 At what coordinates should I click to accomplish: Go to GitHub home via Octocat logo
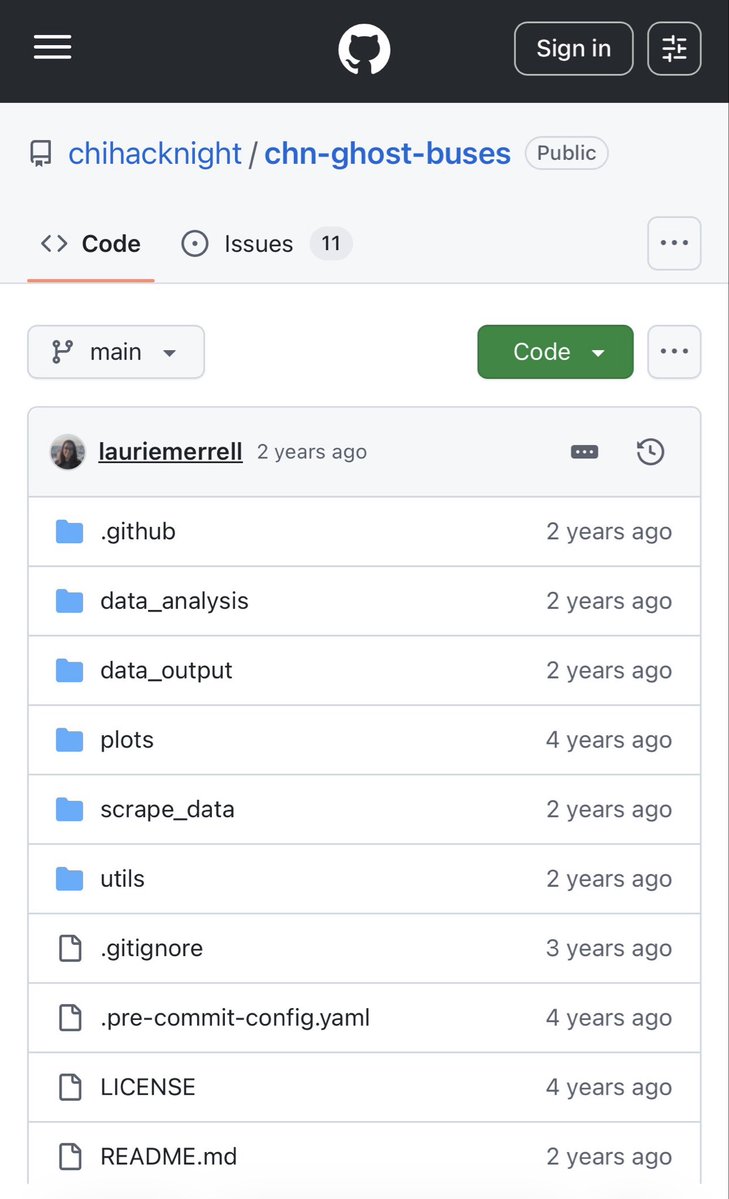click(364, 49)
